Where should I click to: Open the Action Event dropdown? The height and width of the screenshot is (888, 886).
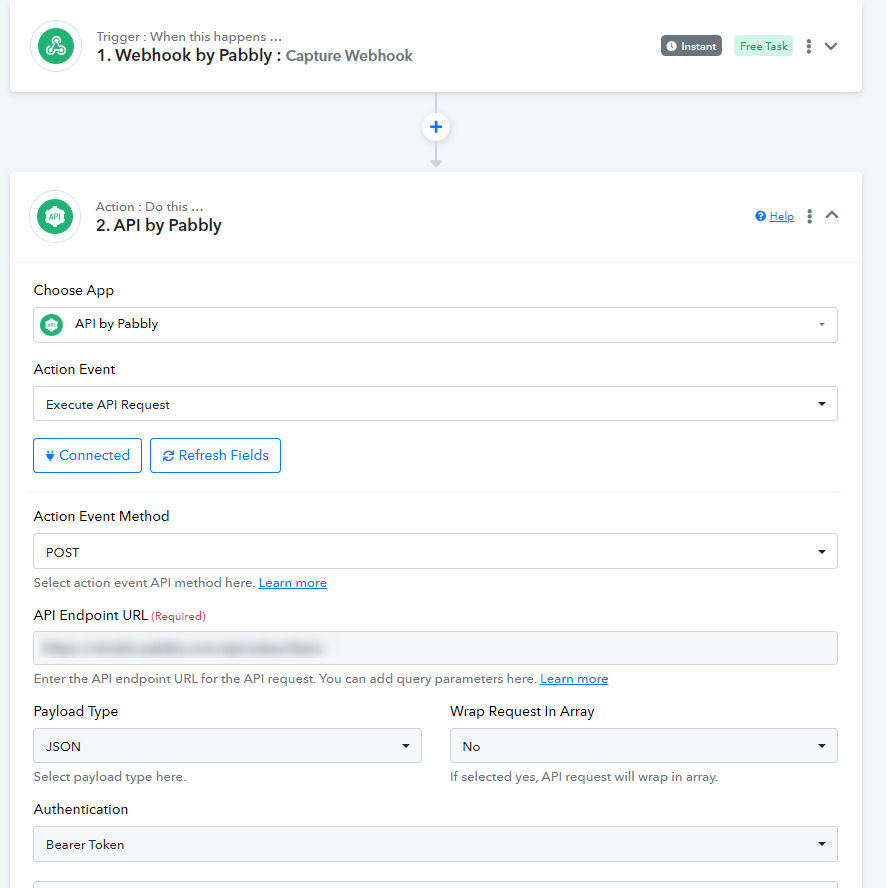click(435, 404)
